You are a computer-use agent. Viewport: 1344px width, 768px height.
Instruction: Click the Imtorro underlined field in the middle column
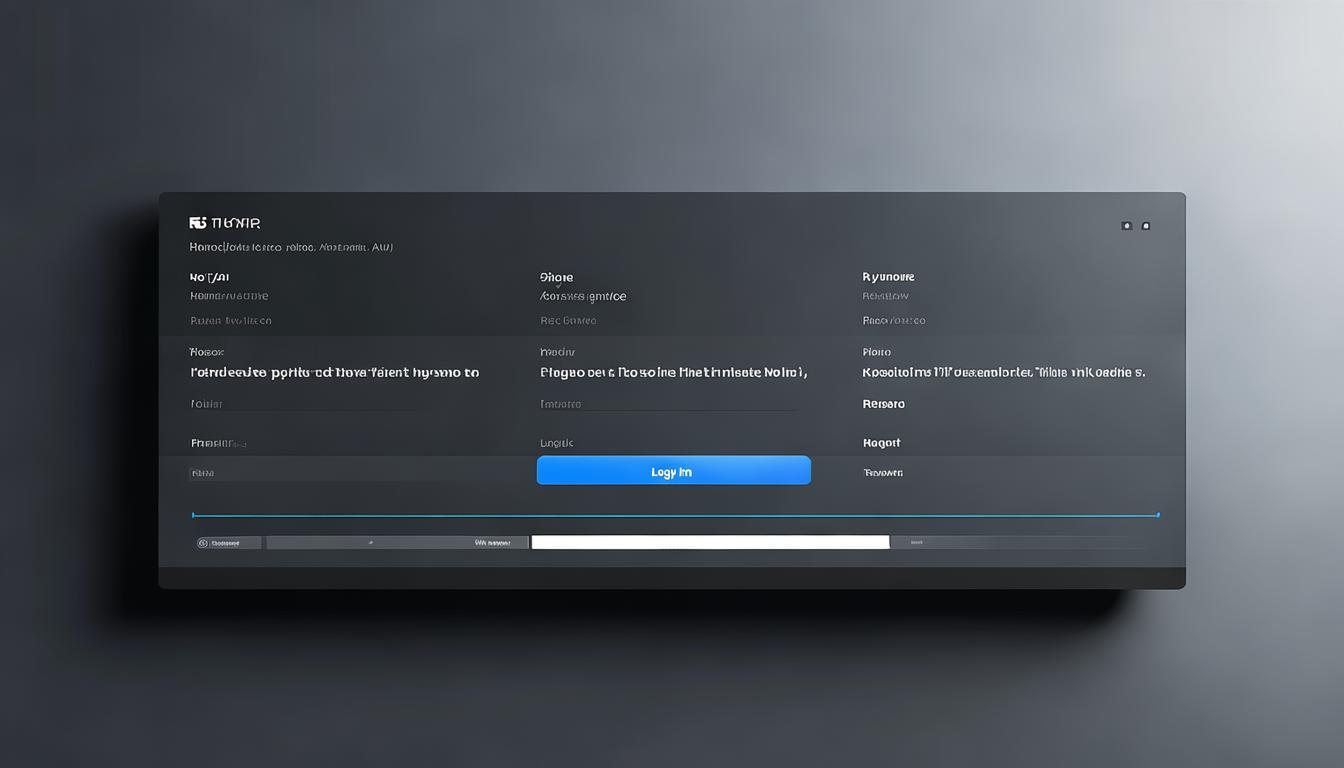click(560, 404)
